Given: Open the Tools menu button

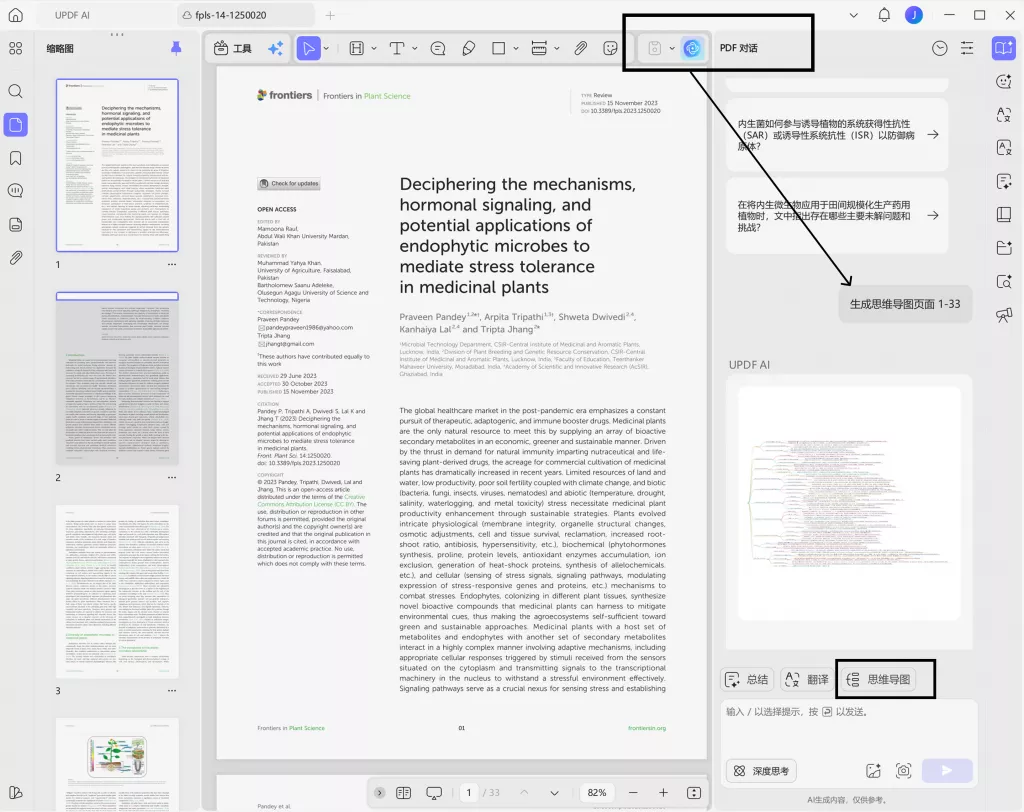Looking at the screenshot, I should click(233, 48).
